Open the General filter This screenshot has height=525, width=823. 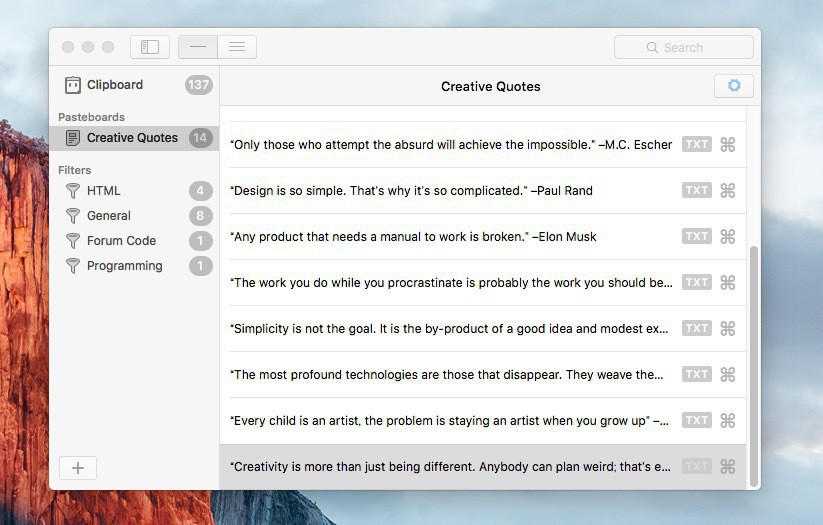(135, 216)
